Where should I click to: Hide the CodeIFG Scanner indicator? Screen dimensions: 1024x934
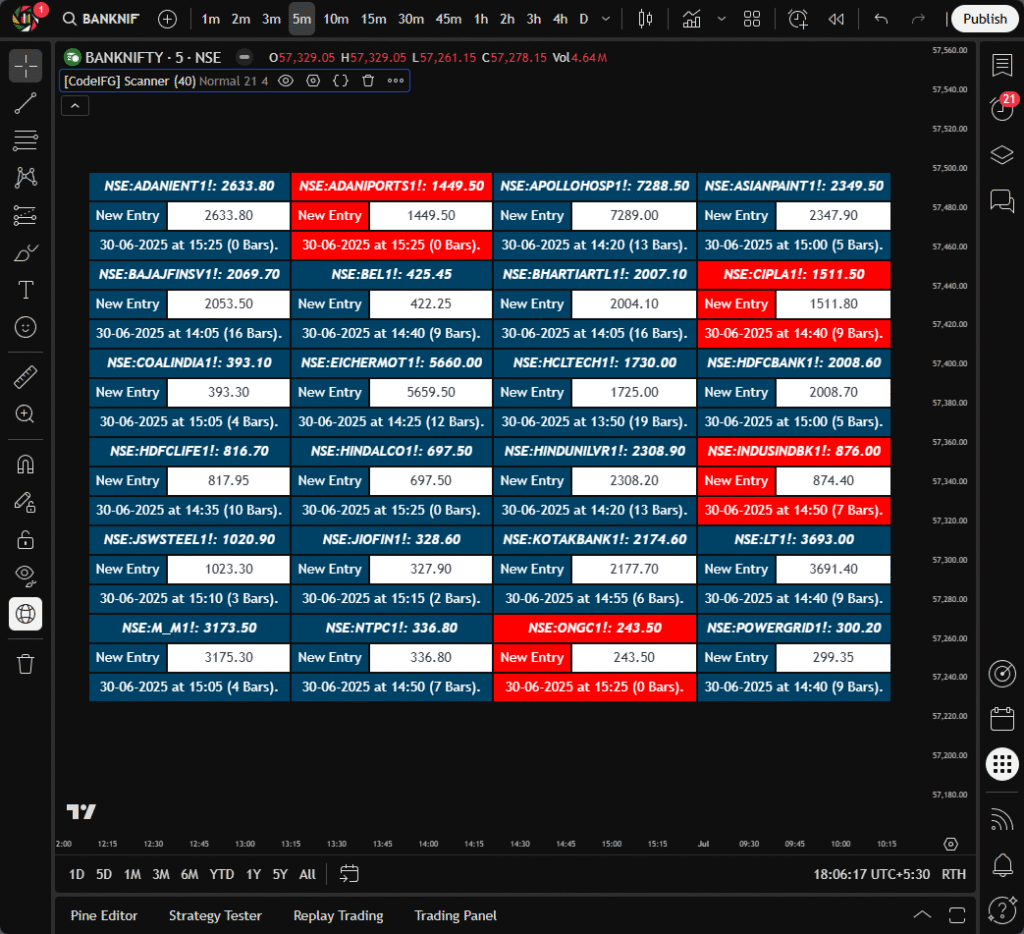pyautogui.click(x=285, y=81)
